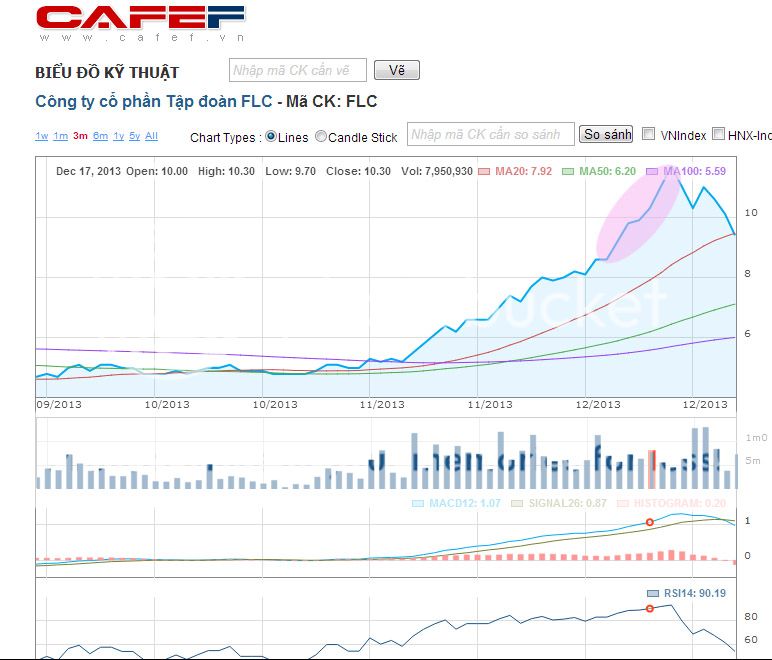Switch to the 1w time range

point(41,136)
